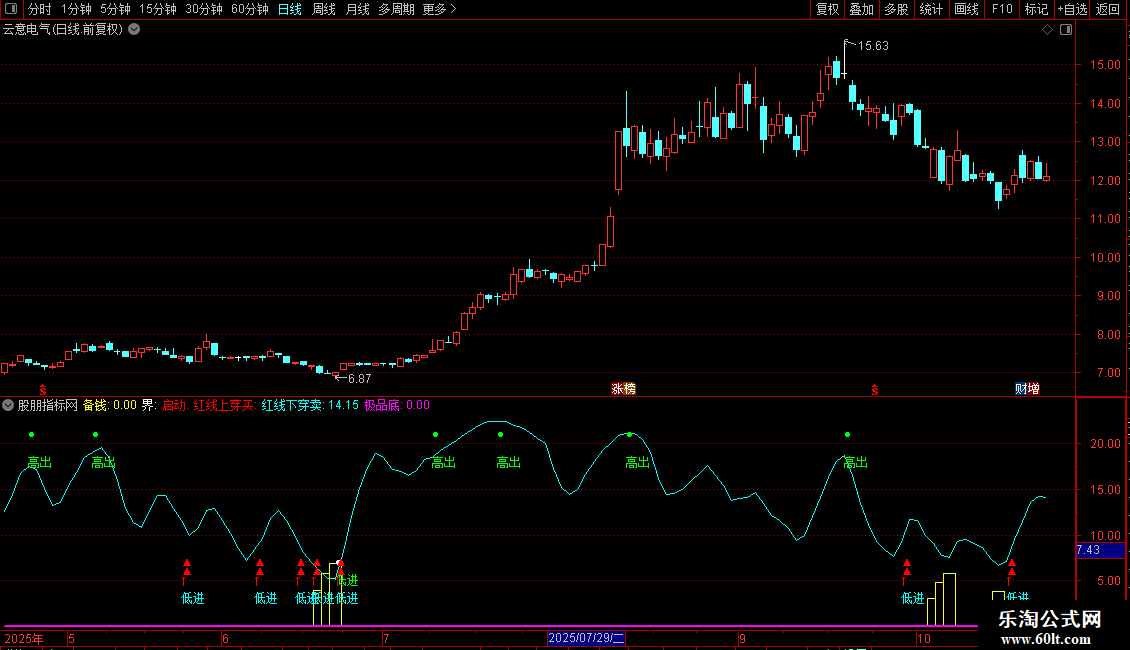
Task: Click the 返回 back button
Action: click(1108, 9)
